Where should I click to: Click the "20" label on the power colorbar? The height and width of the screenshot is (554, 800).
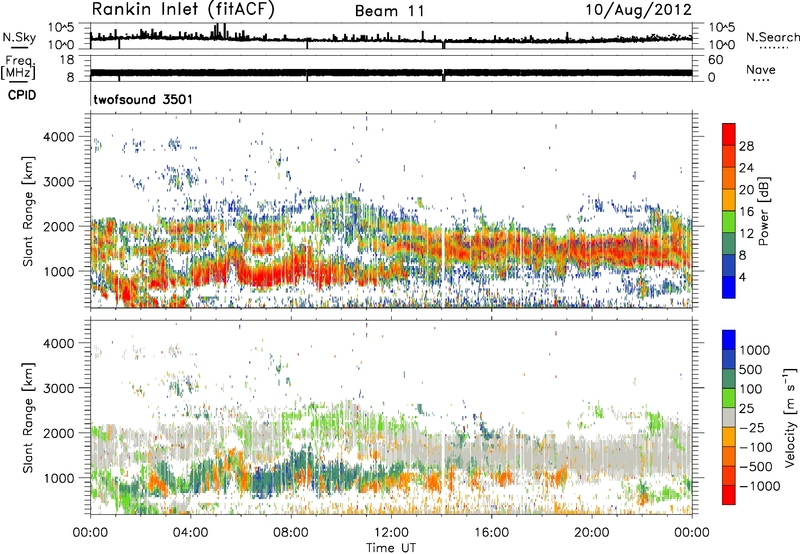[x=746, y=190]
